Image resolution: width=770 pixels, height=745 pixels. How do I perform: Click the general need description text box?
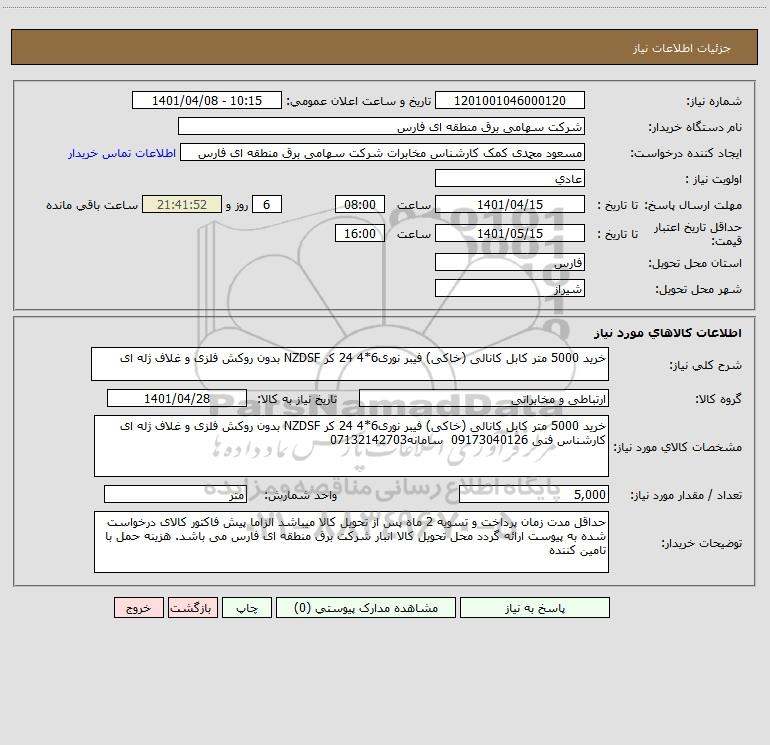click(350, 364)
